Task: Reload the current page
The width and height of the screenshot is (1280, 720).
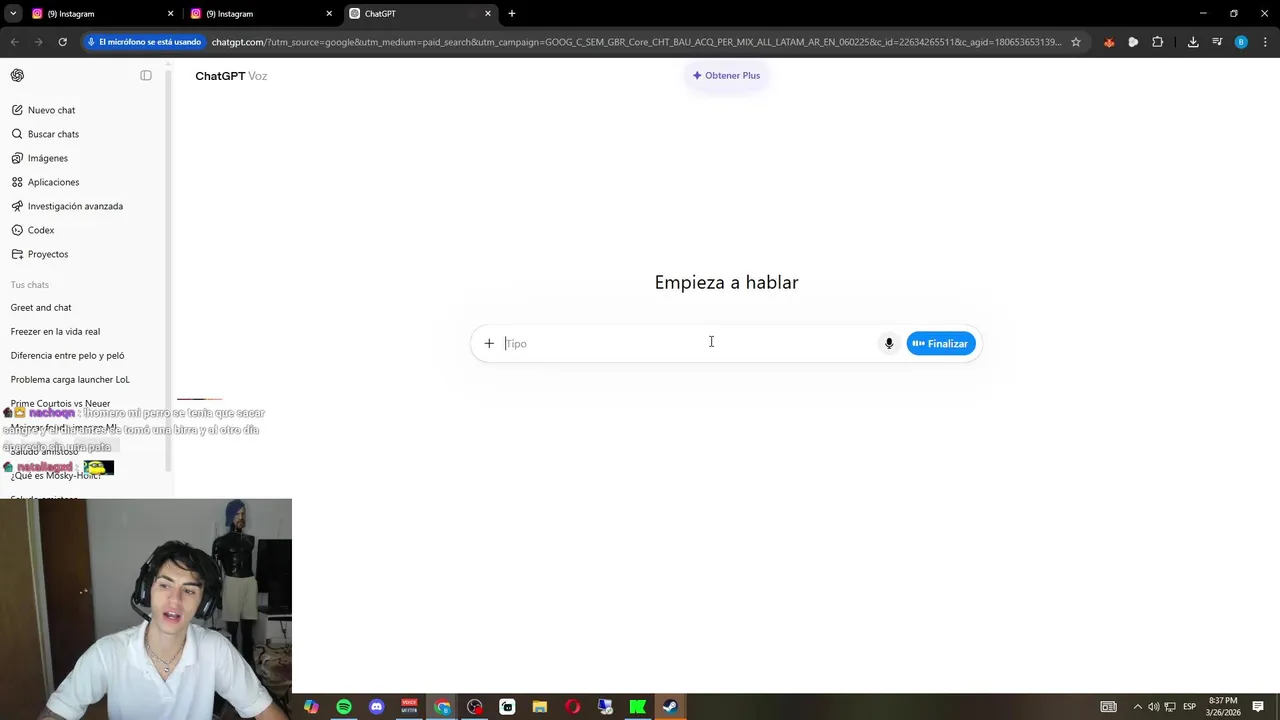Action: (x=62, y=42)
